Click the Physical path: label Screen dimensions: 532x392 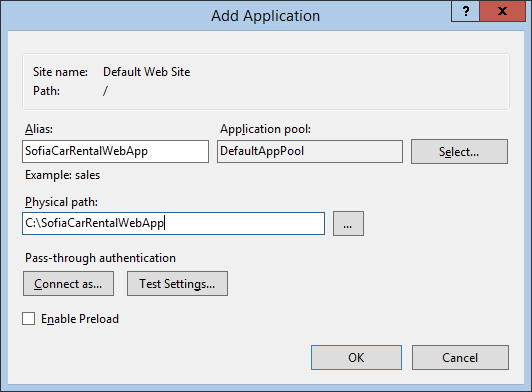(61, 202)
